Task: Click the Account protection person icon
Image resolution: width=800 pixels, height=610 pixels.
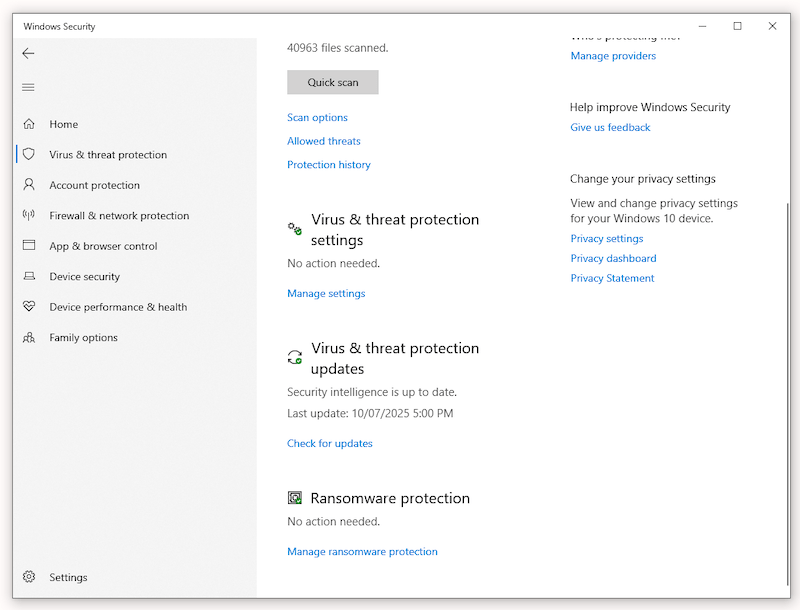Action: (29, 185)
